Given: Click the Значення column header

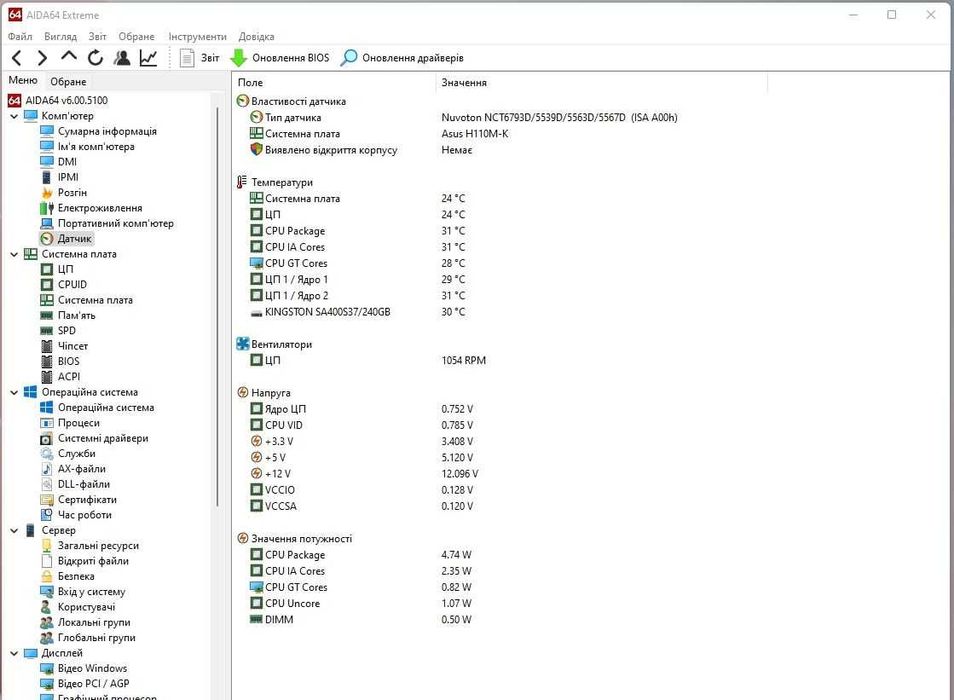Looking at the screenshot, I should tap(602, 82).
